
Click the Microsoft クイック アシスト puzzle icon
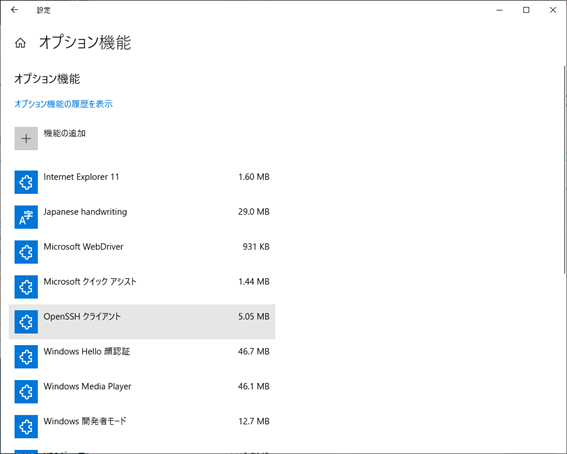(x=26, y=287)
